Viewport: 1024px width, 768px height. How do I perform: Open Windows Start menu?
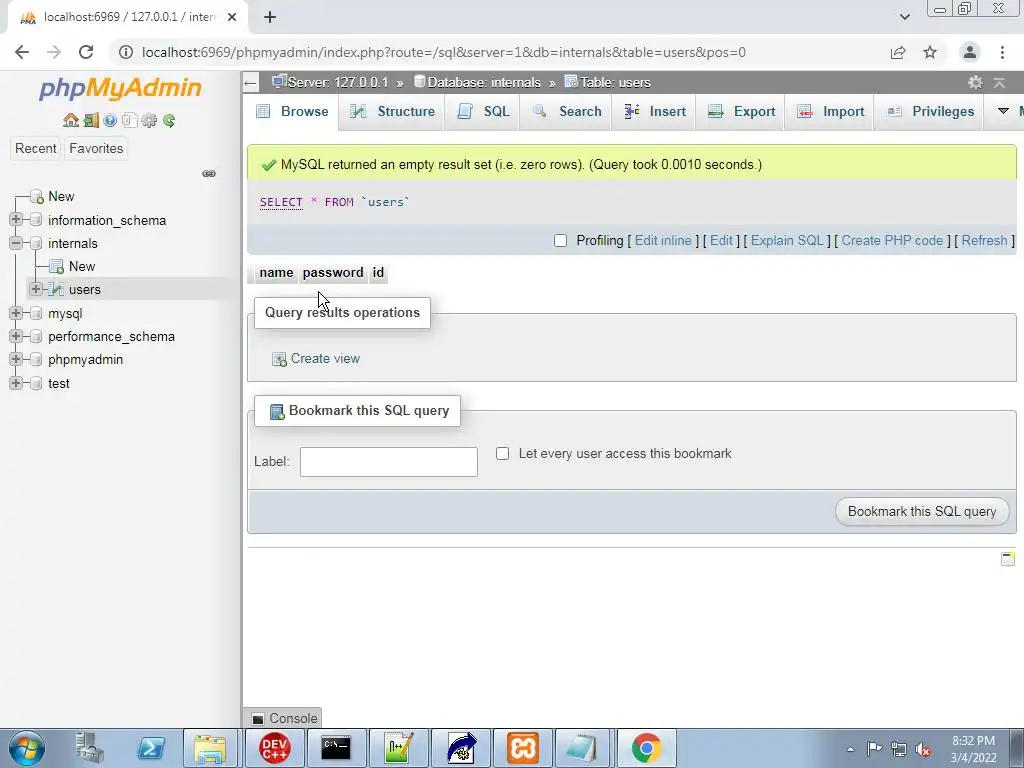[x=26, y=748]
